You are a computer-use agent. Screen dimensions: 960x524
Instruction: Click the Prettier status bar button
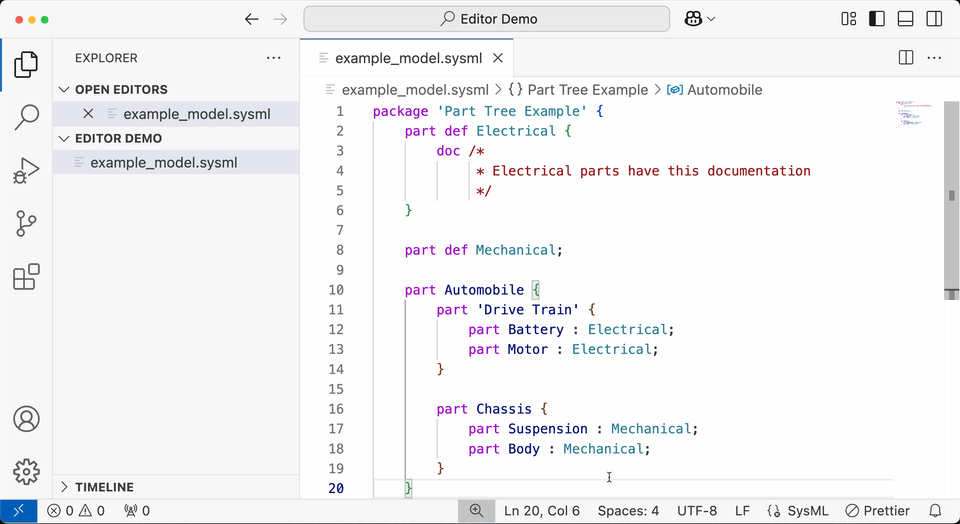click(x=878, y=511)
